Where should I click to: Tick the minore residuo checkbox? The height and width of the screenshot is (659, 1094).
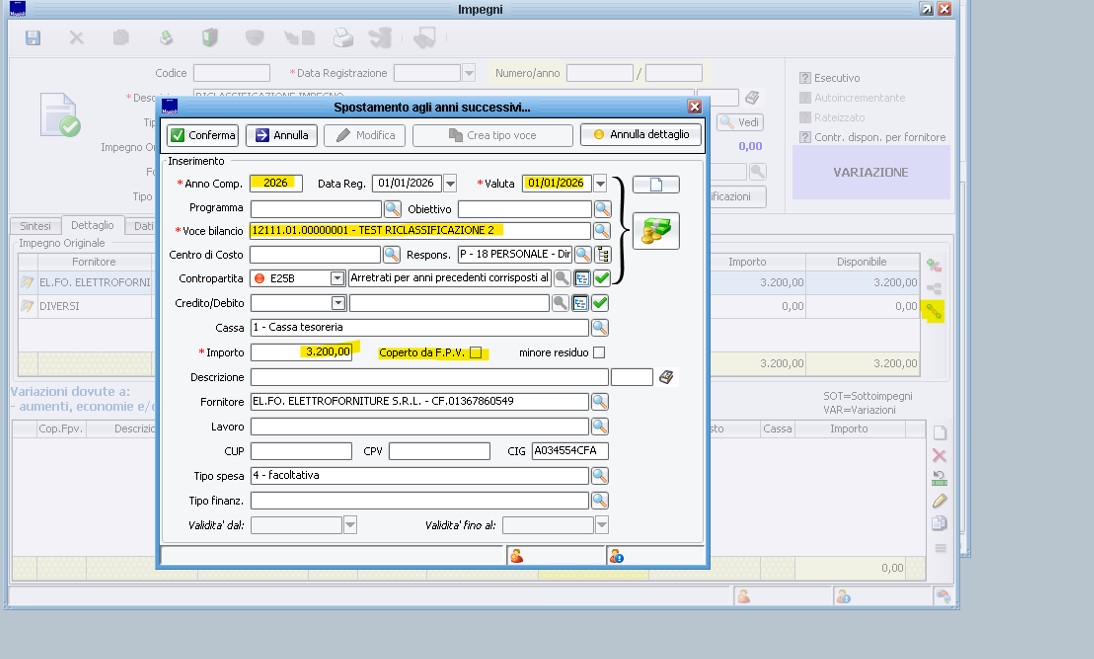pos(599,353)
